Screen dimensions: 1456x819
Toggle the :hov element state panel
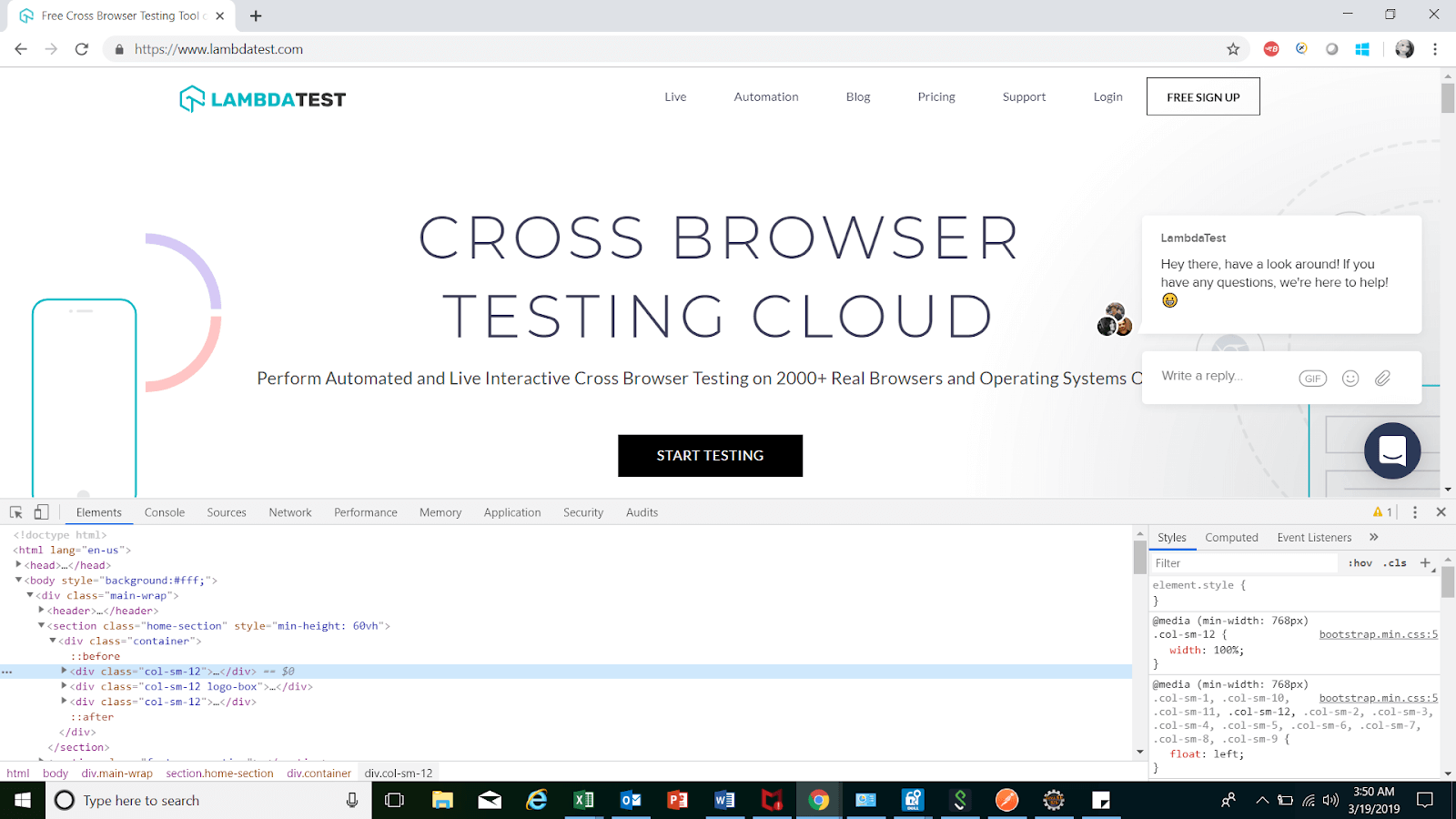(x=1360, y=563)
